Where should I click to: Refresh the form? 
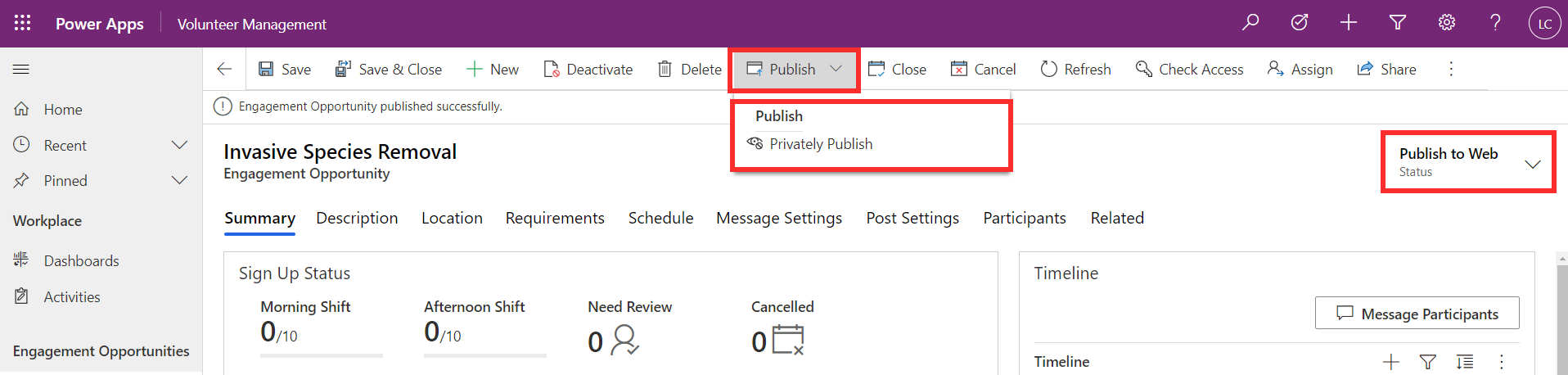coord(1076,70)
